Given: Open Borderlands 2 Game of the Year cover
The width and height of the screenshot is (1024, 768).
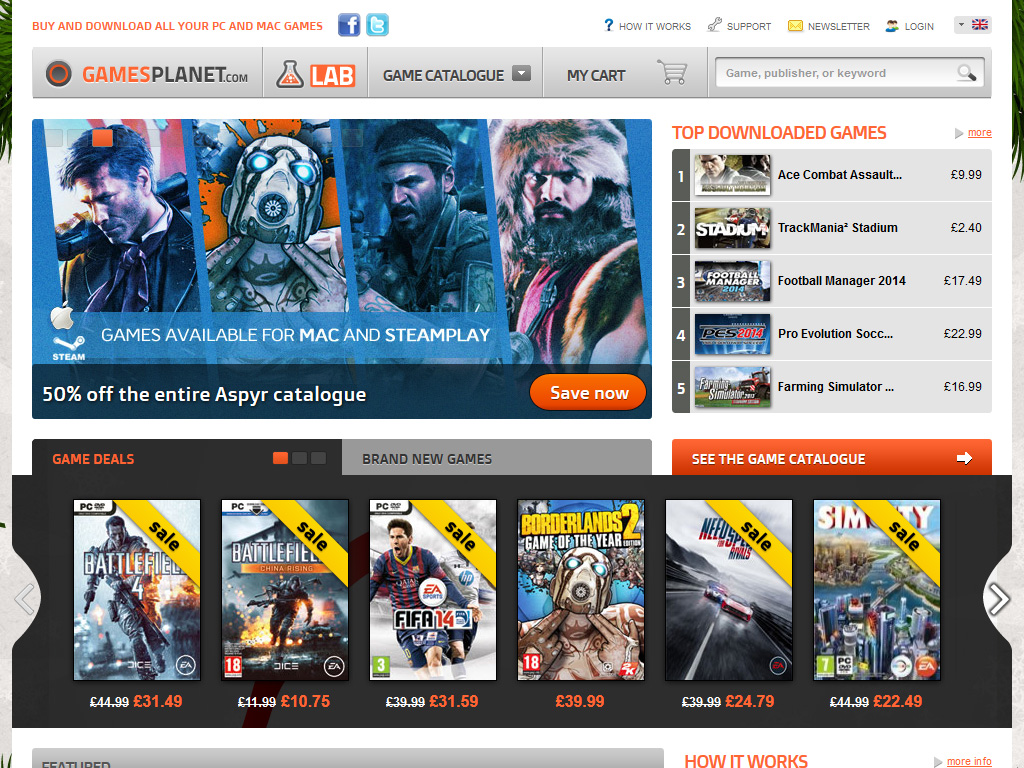Looking at the screenshot, I should 581,590.
